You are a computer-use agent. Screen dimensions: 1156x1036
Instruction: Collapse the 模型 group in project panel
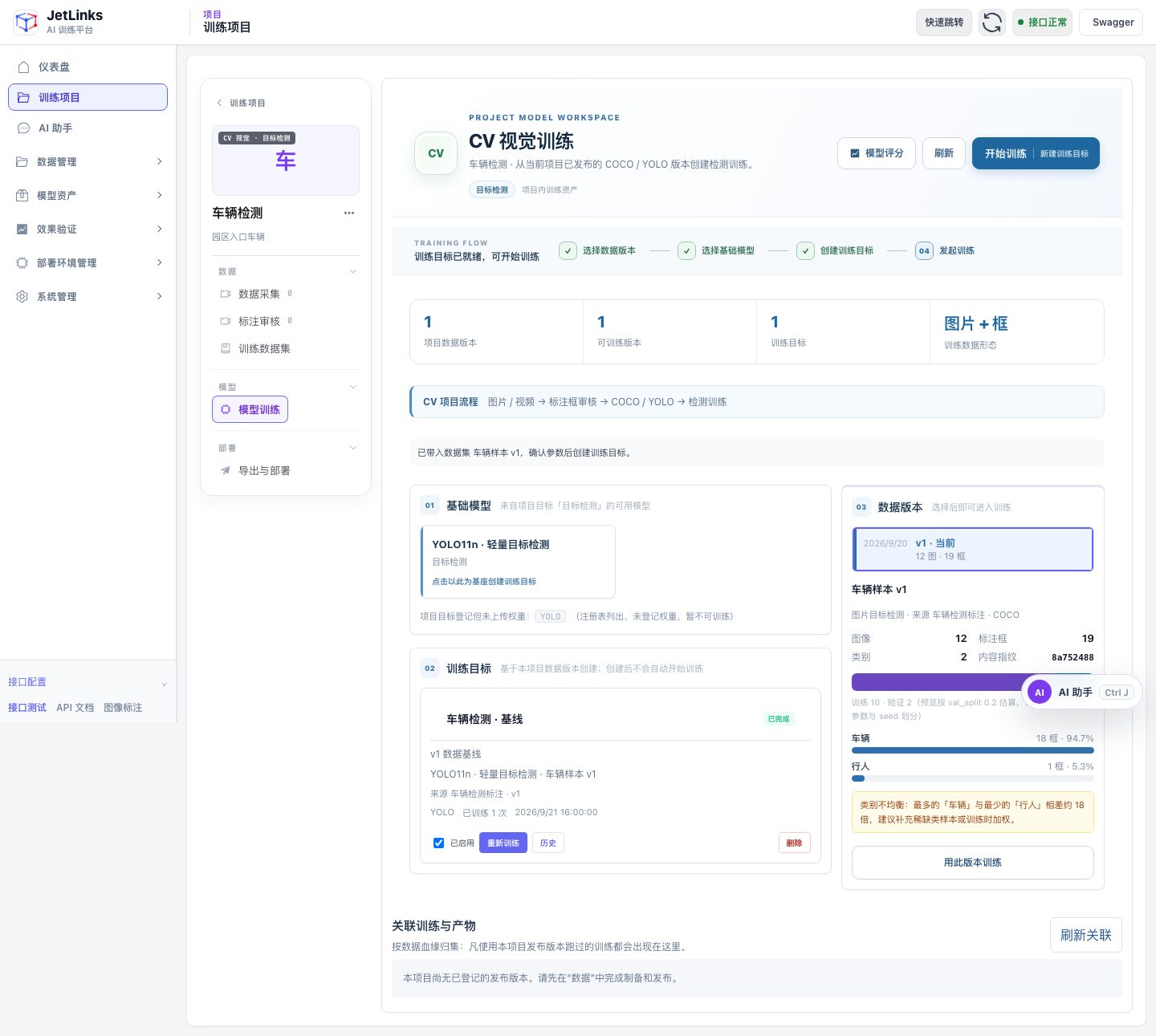click(353, 388)
